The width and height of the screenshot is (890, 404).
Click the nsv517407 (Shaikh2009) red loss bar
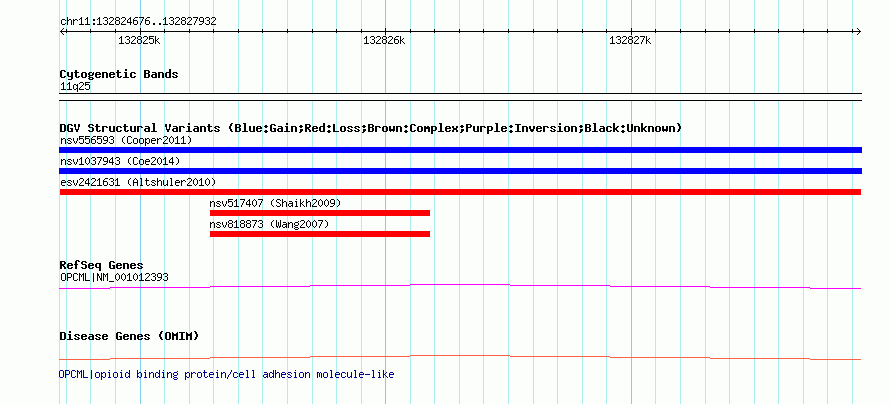320,213
